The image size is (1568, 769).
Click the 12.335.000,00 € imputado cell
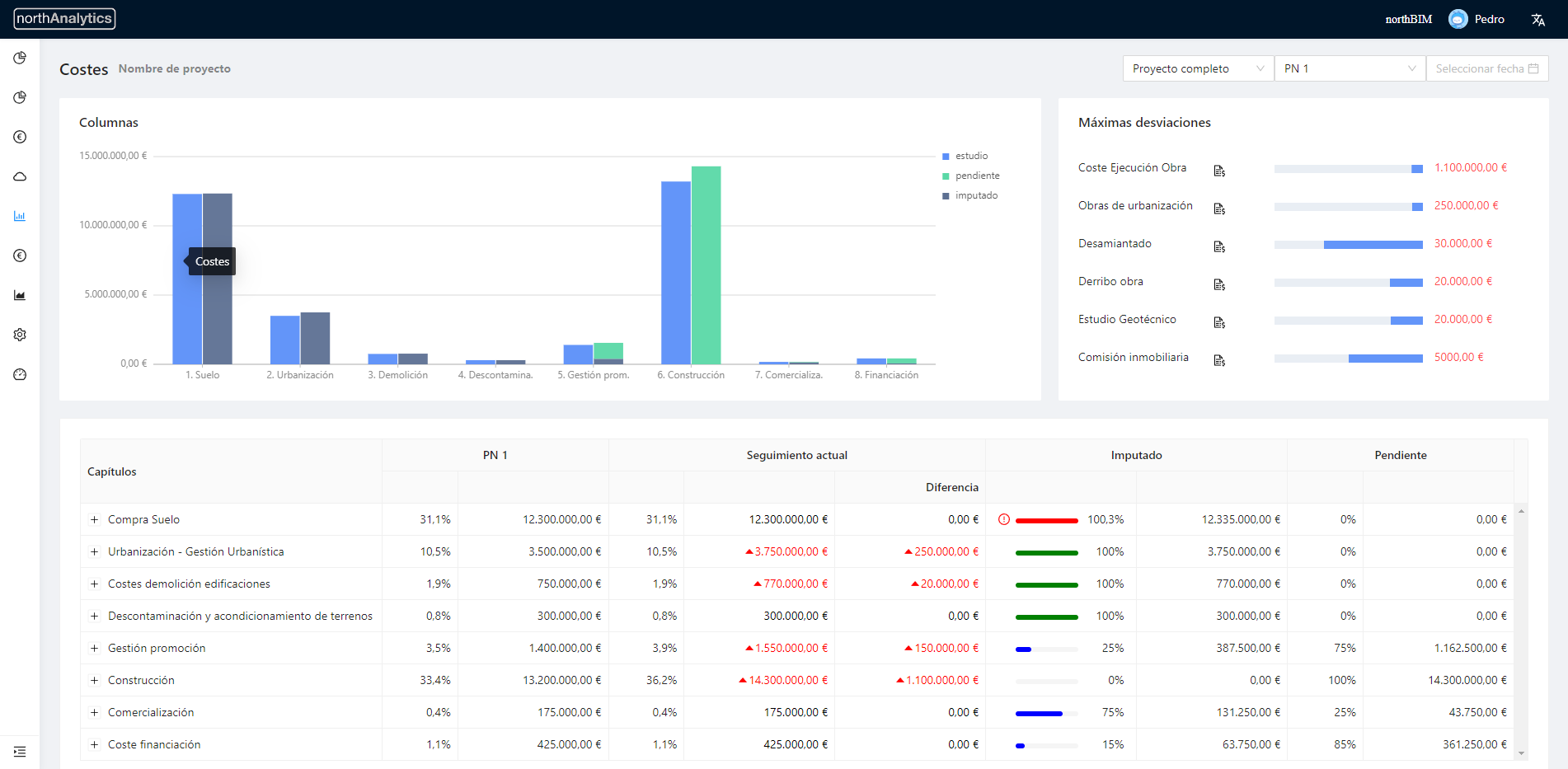tap(1241, 519)
